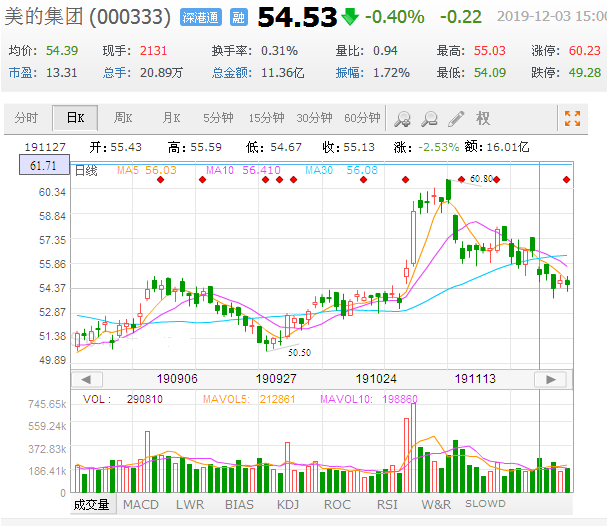Click the zoom in magnifier icon
The width and height of the screenshot is (613, 526).
[402, 119]
